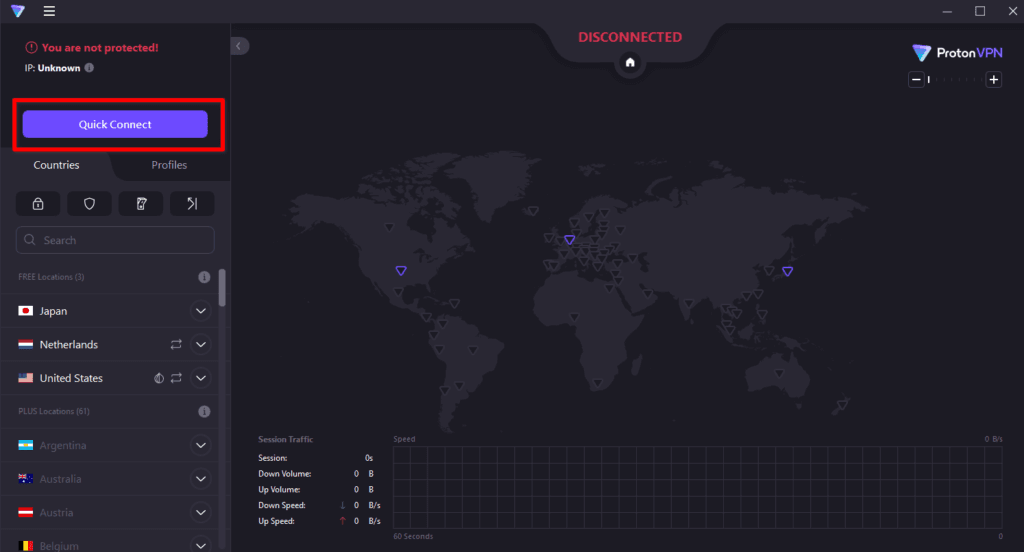This screenshot has width=1024, height=552.
Task: Click the DISCONNECTED status text
Action: (630, 37)
